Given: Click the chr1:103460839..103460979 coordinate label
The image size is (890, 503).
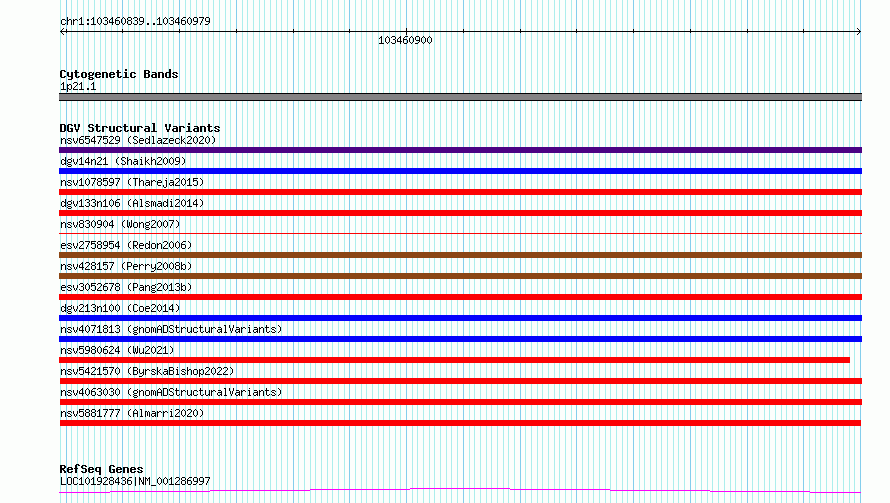Looking at the screenshot, I should click(135, 21).
